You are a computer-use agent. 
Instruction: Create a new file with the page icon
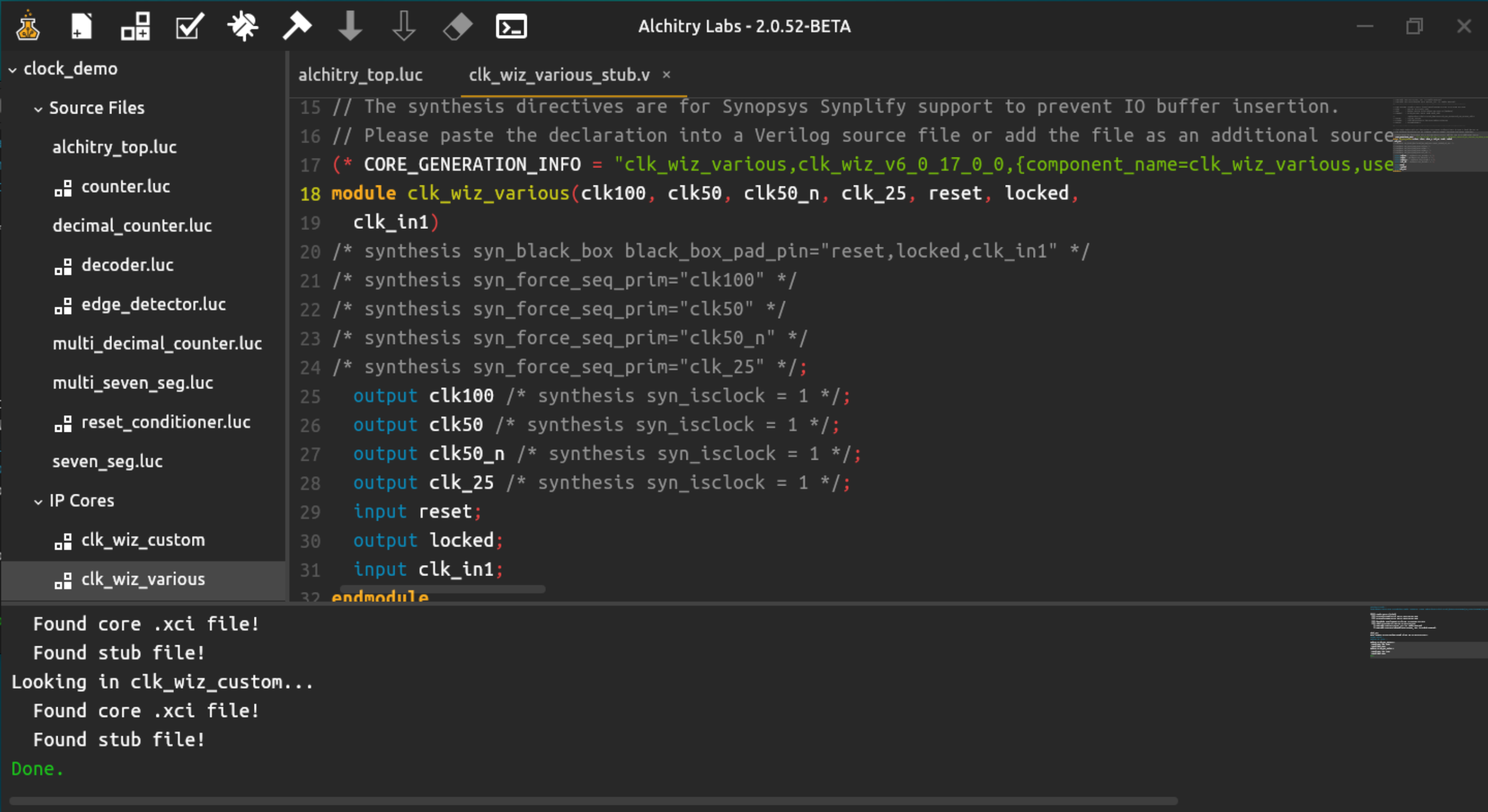point(81,26)
